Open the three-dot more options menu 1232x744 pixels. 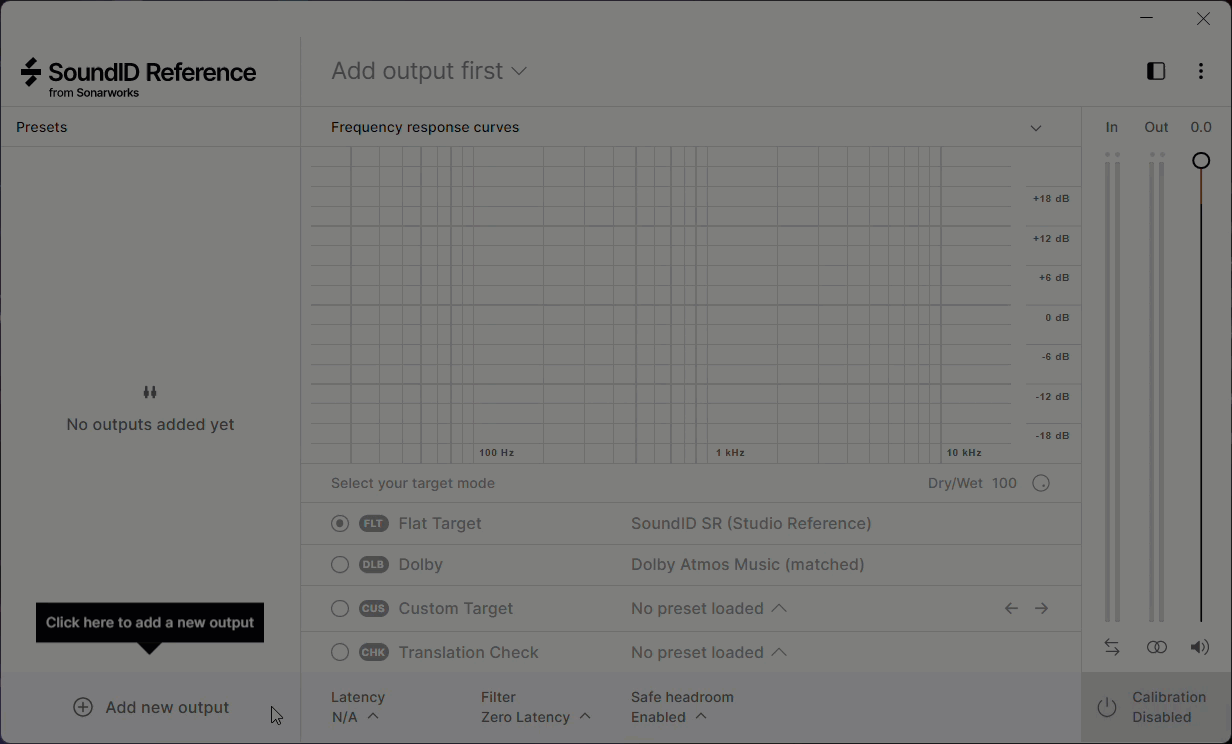[x=1201, y=71]
